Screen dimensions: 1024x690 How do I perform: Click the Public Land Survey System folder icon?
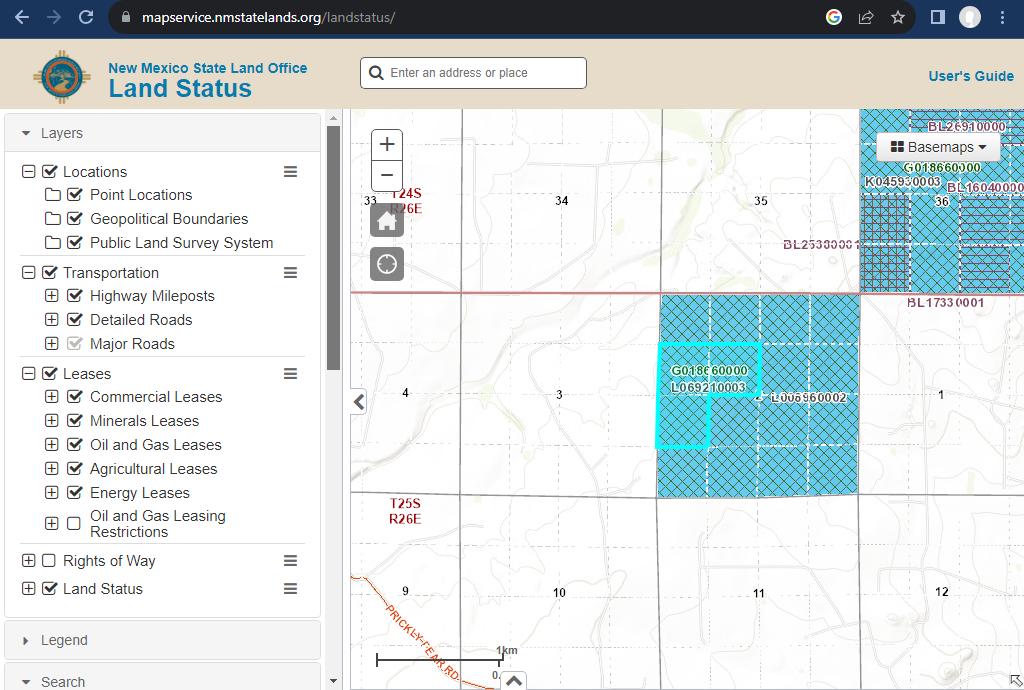[x=53, y=243]
